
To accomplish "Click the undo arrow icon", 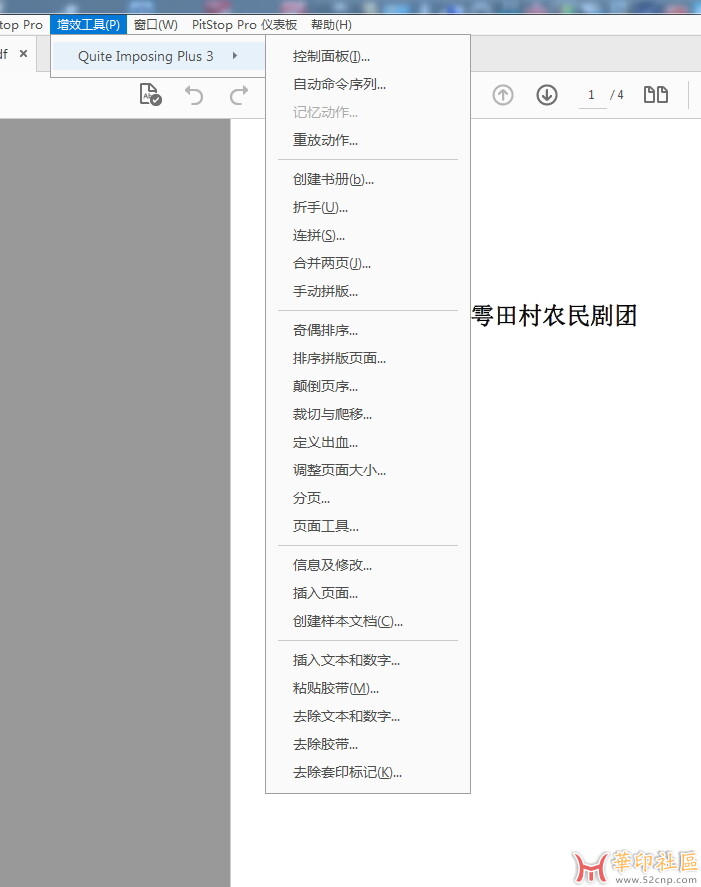I will pyautogui.click(x=194, y=95).
